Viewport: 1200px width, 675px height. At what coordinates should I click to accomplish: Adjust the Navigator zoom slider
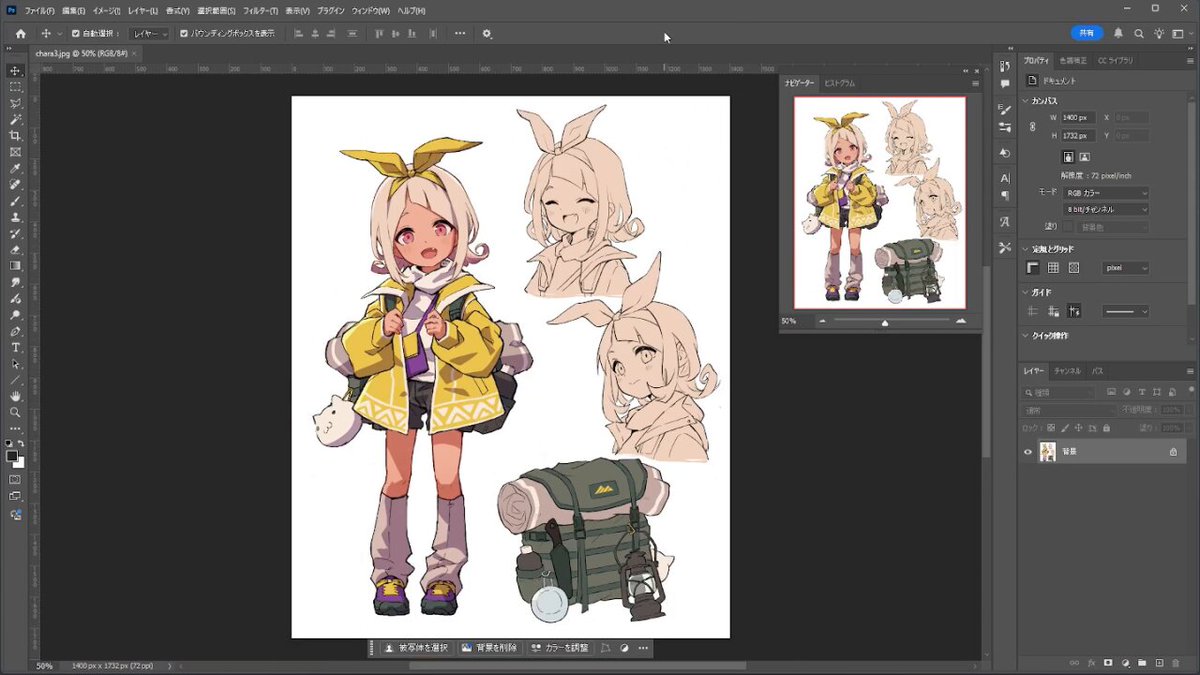coord(884,321)
